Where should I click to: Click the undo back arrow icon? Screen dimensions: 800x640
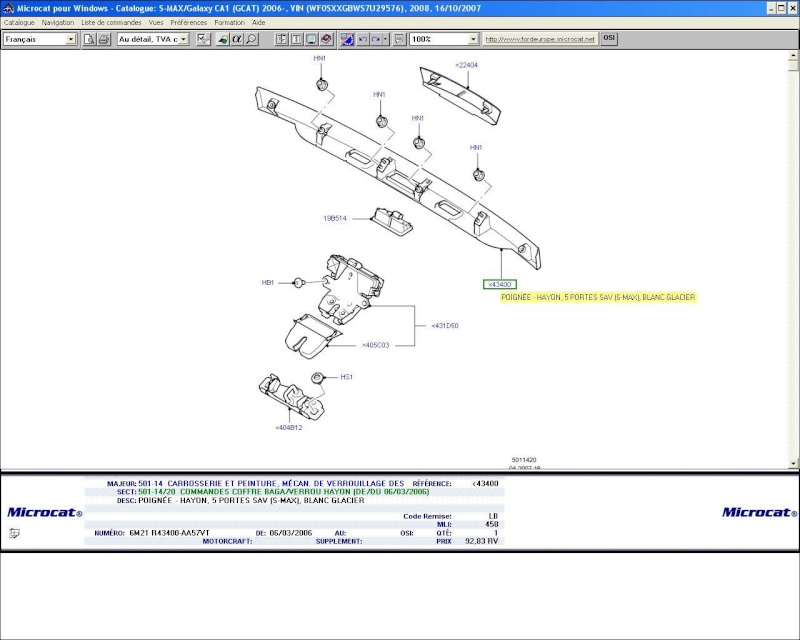tap(363, 39)
